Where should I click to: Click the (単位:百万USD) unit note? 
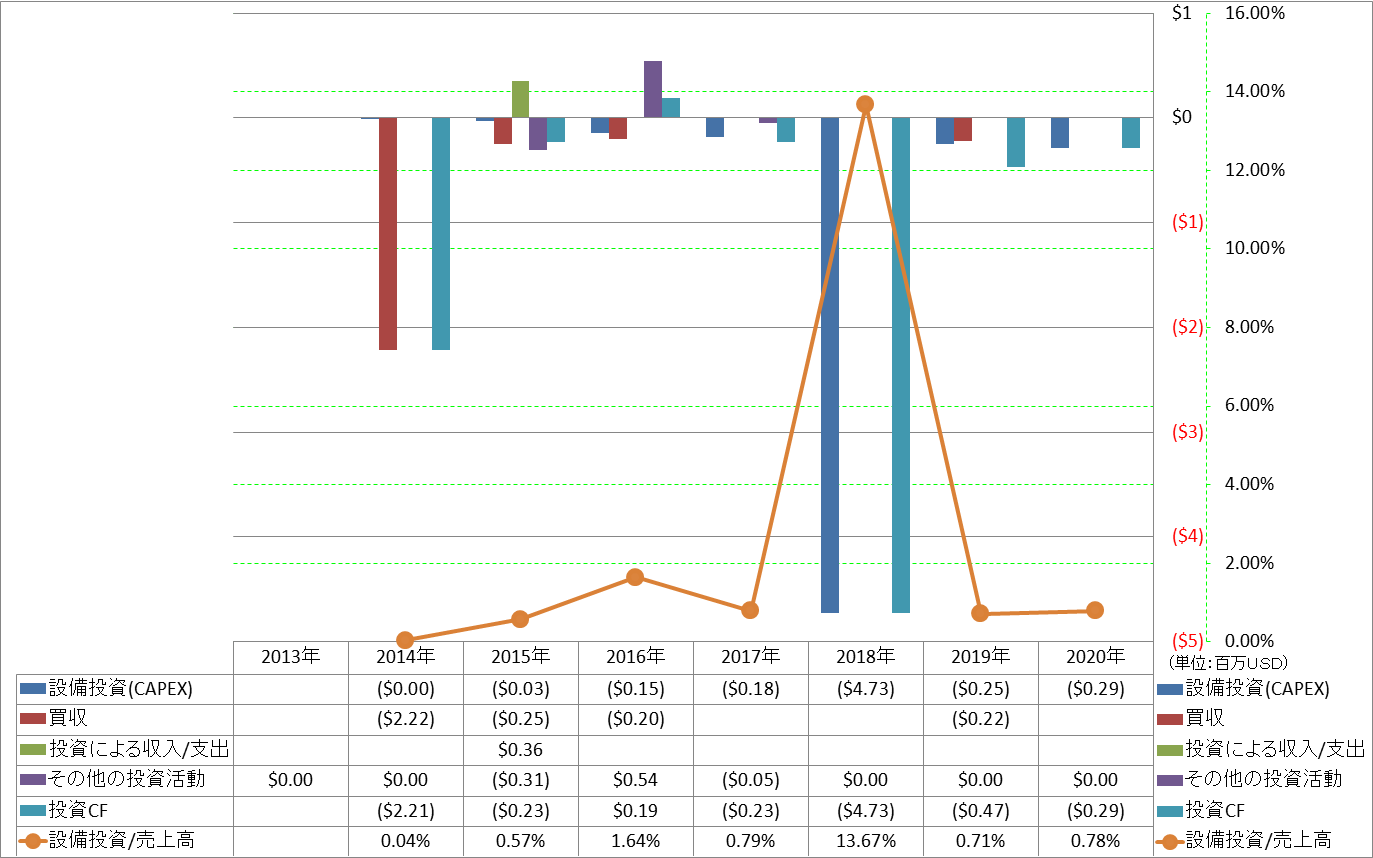1226,662
